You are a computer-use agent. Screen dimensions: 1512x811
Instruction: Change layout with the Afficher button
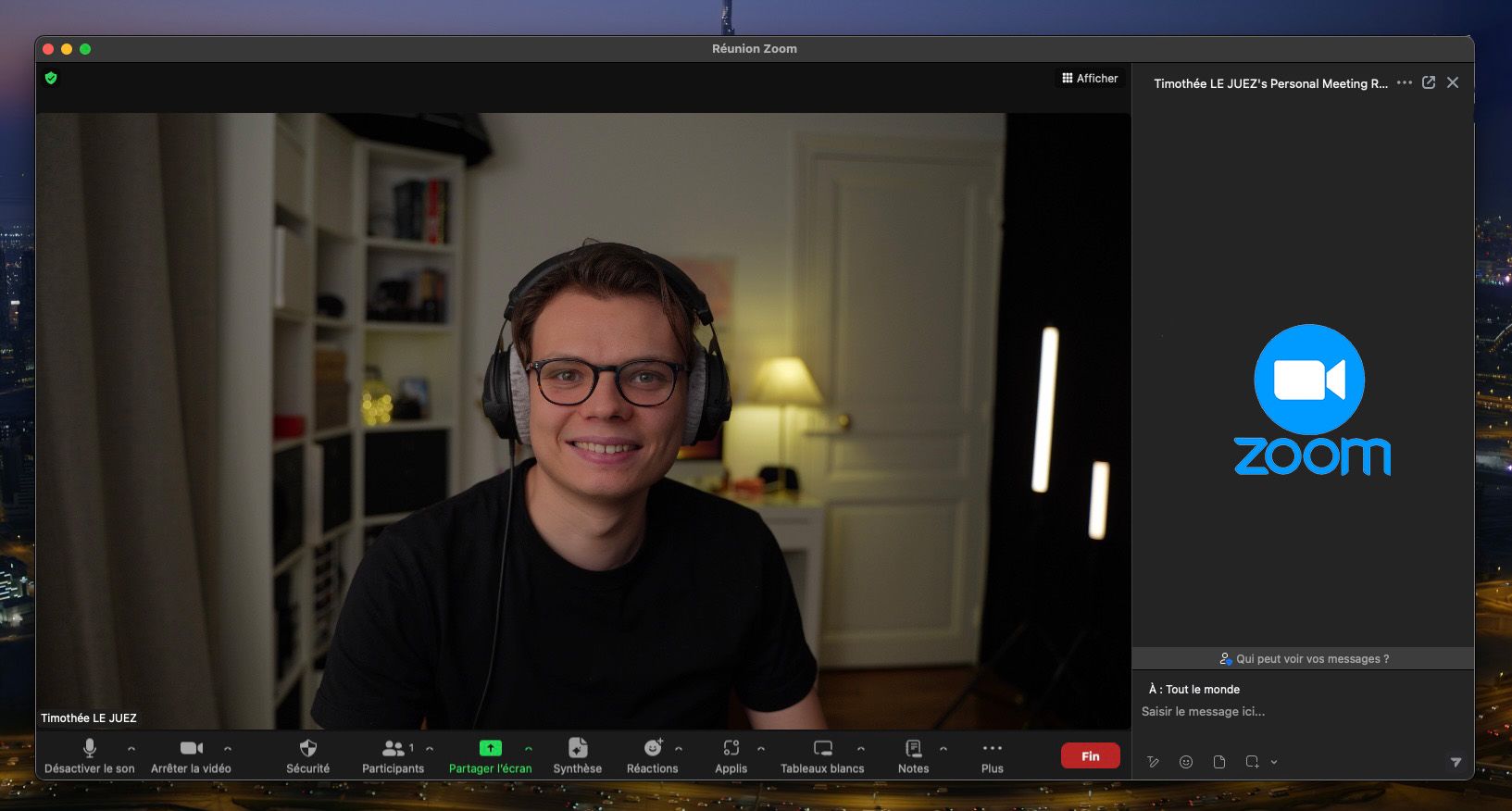tap(1090, 79)
